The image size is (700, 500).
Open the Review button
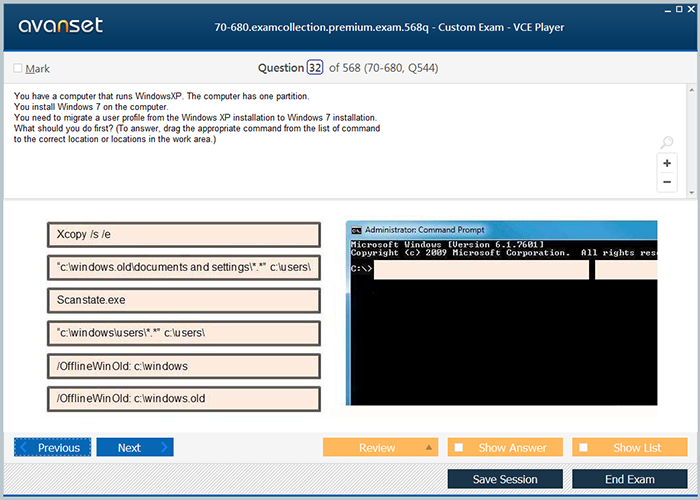[380, 447]
